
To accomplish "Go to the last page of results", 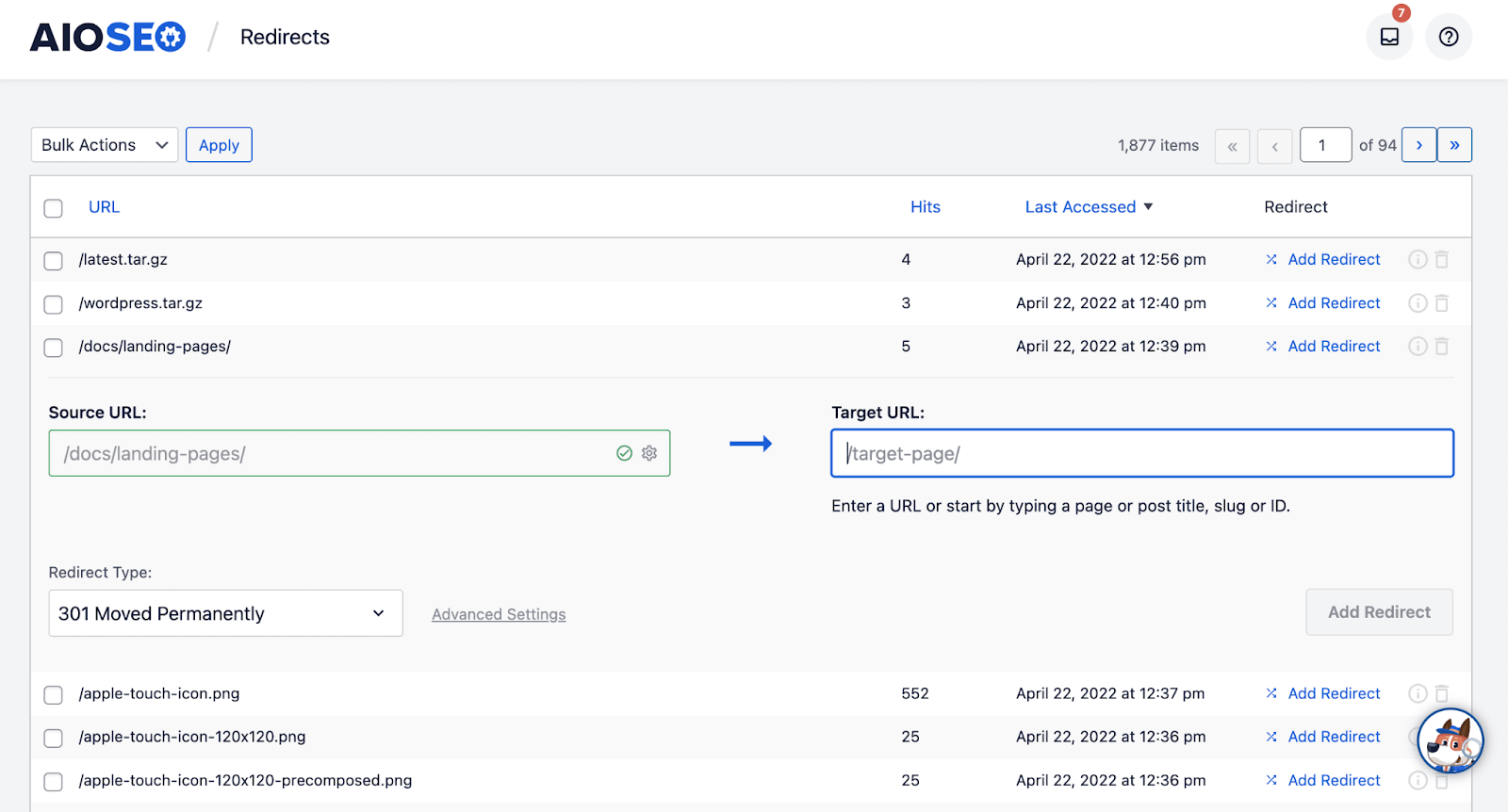I will coord(1454,145).
